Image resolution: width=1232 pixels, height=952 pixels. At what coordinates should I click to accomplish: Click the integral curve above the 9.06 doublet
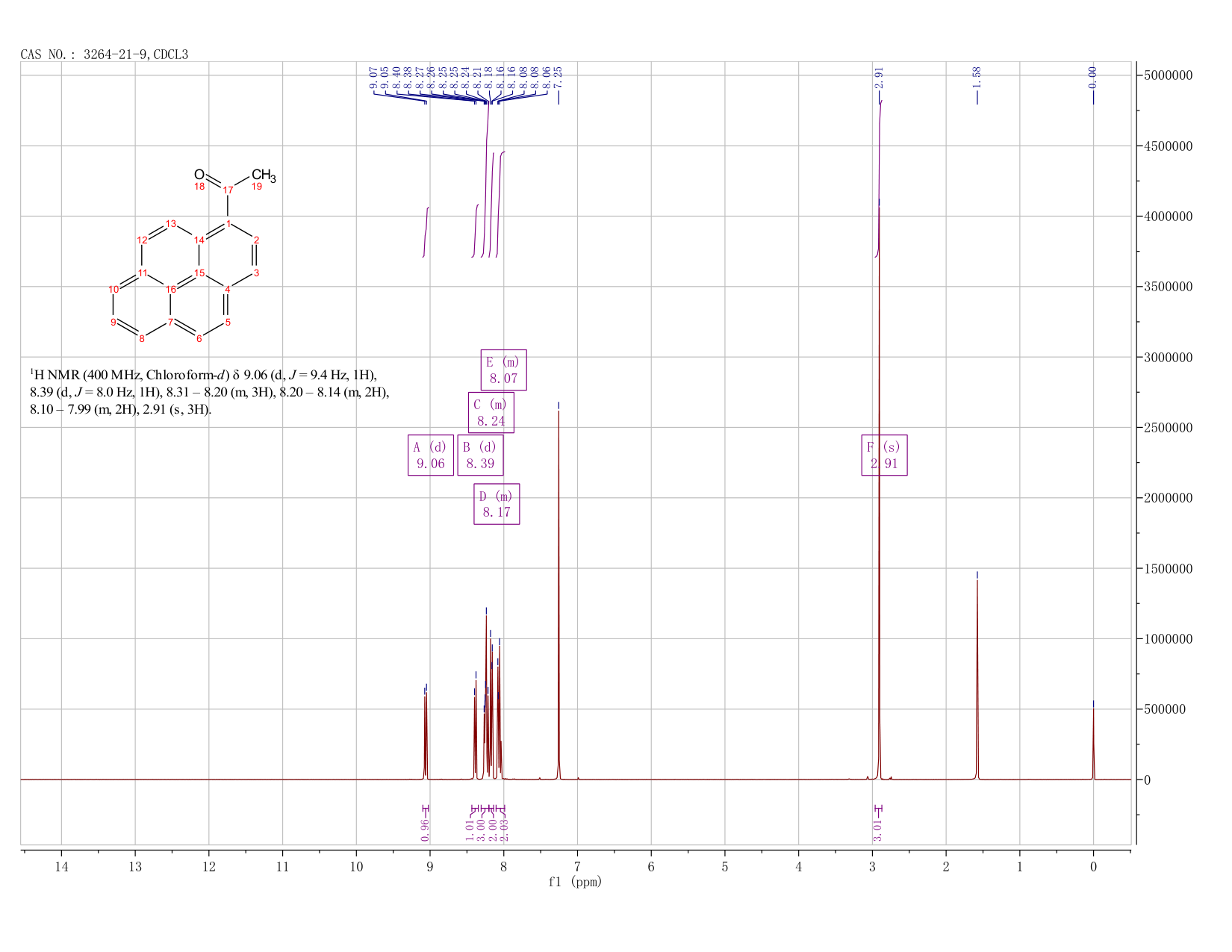[x=426, y=232]
